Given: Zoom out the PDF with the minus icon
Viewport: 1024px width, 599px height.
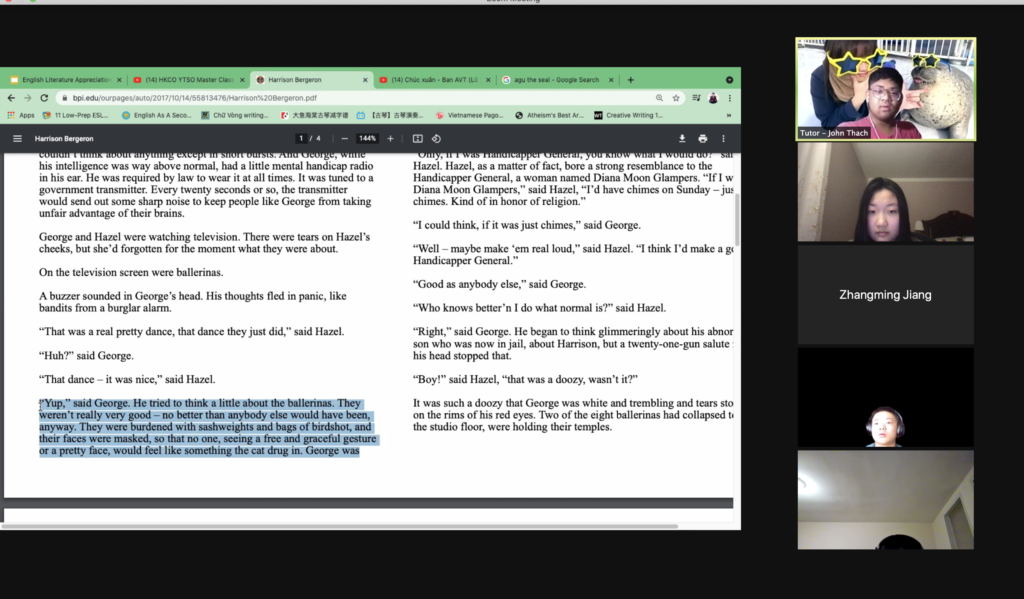Looking at the screenshot, I should pos(344,138).
